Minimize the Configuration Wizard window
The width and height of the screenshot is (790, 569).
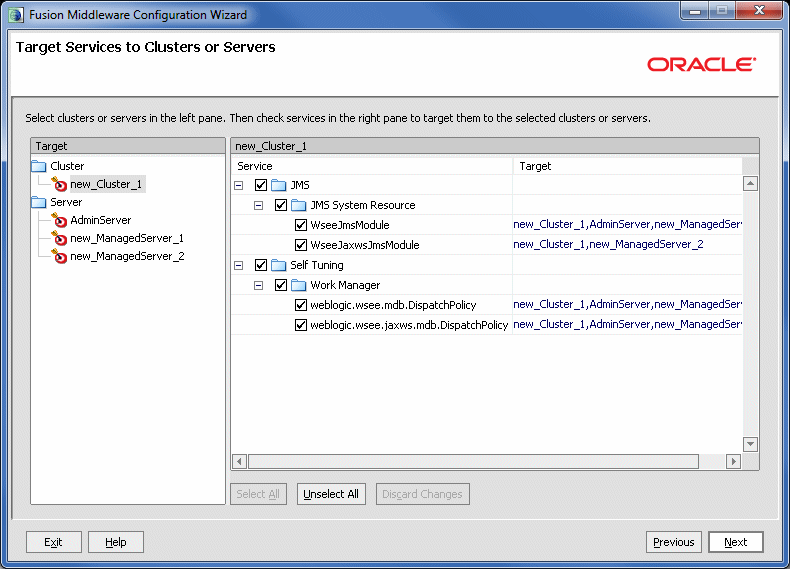click(695, 11)
